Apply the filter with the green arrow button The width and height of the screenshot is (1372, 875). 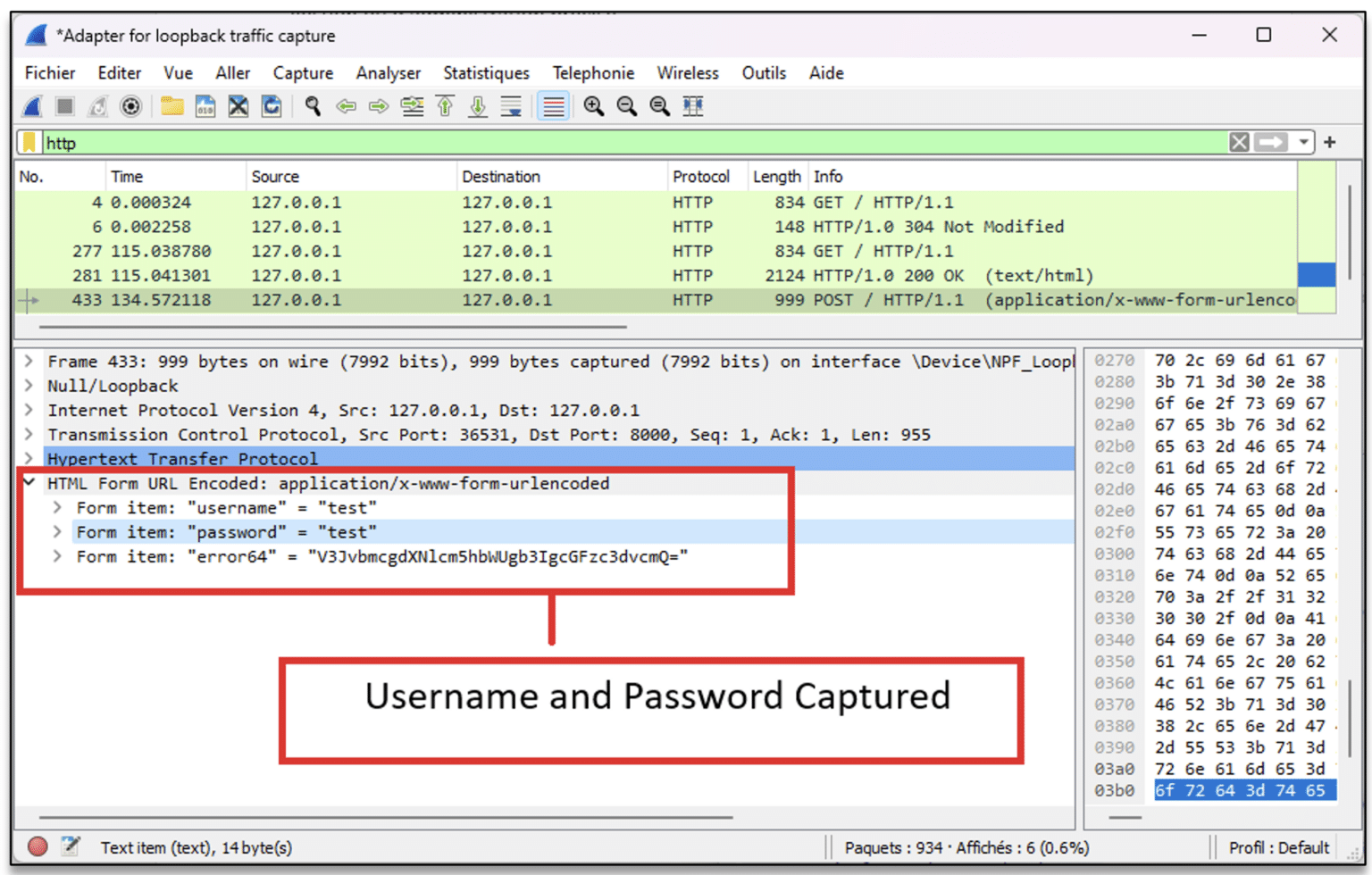coord(1270,142)
